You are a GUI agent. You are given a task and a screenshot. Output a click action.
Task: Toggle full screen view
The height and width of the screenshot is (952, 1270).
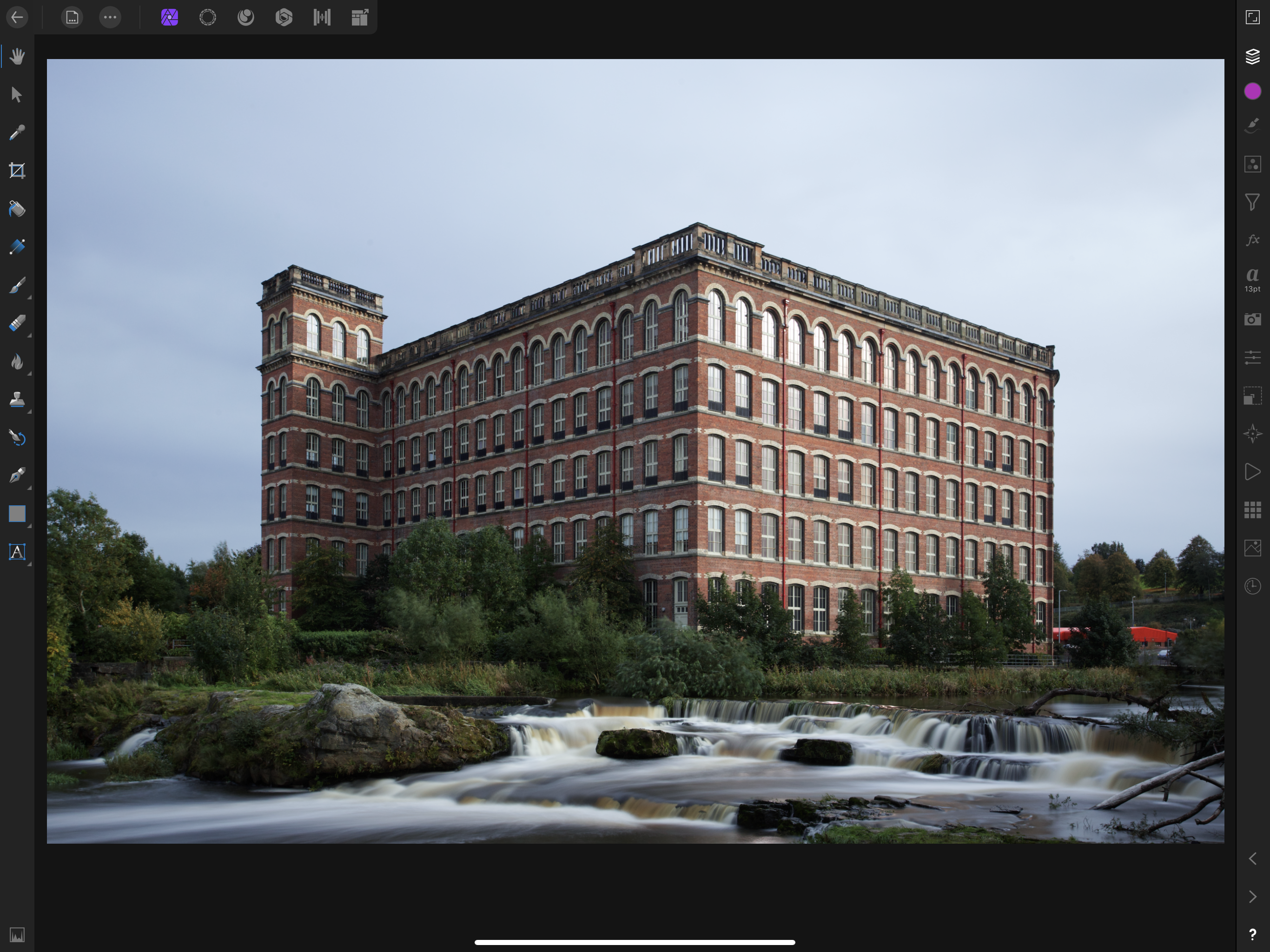[1252, 17]
